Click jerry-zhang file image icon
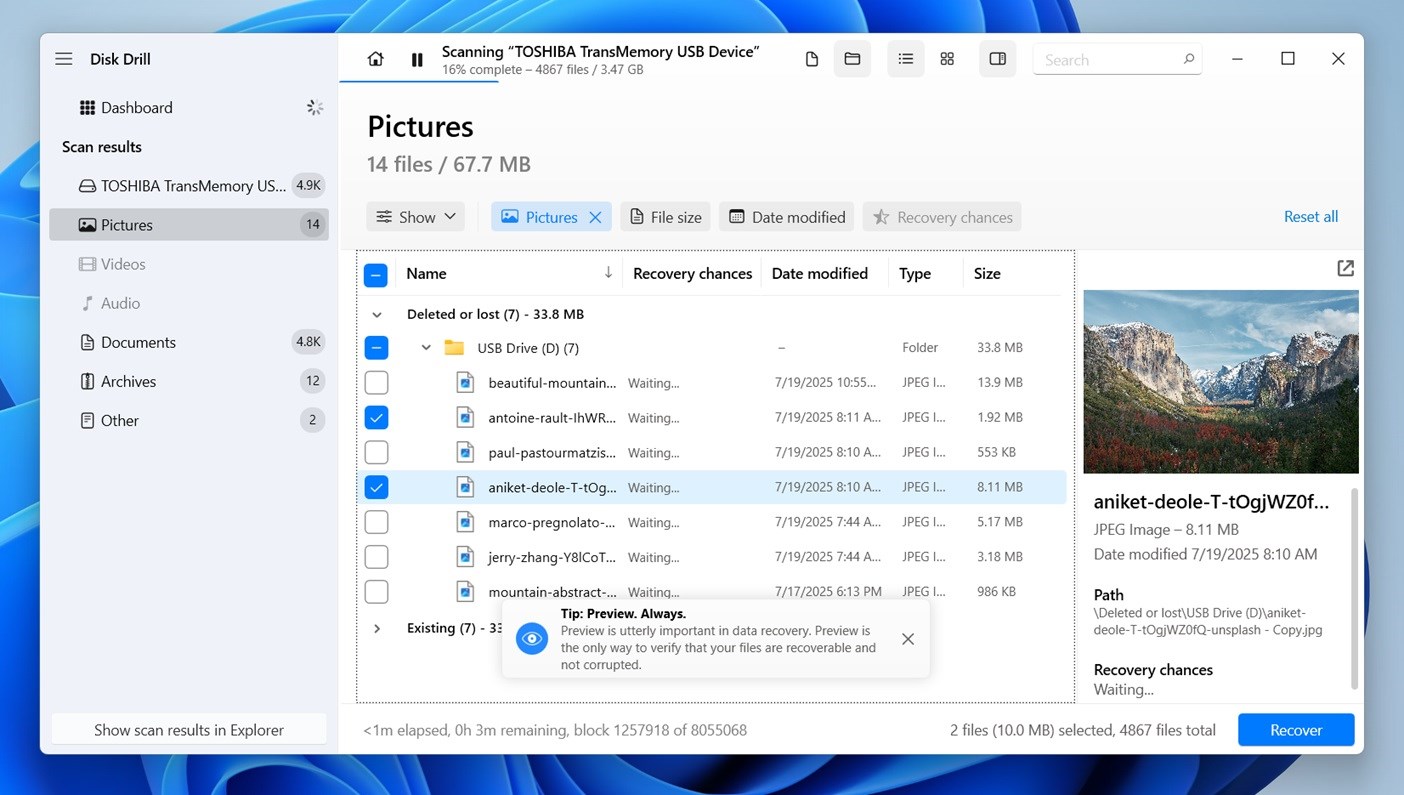Image resolution: width=1404 pixels, height=795 pixels. (x=465, y=557)
